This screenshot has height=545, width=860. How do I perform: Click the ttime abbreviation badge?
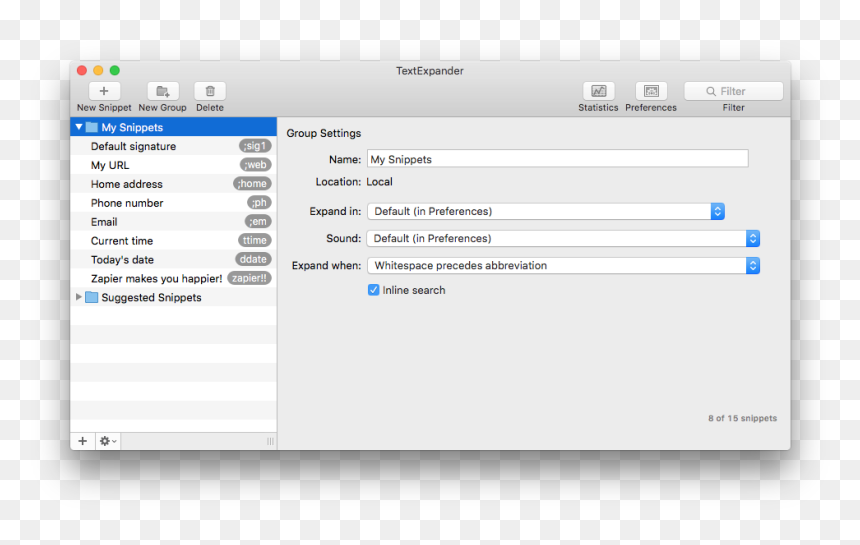[x=254, y=240]
